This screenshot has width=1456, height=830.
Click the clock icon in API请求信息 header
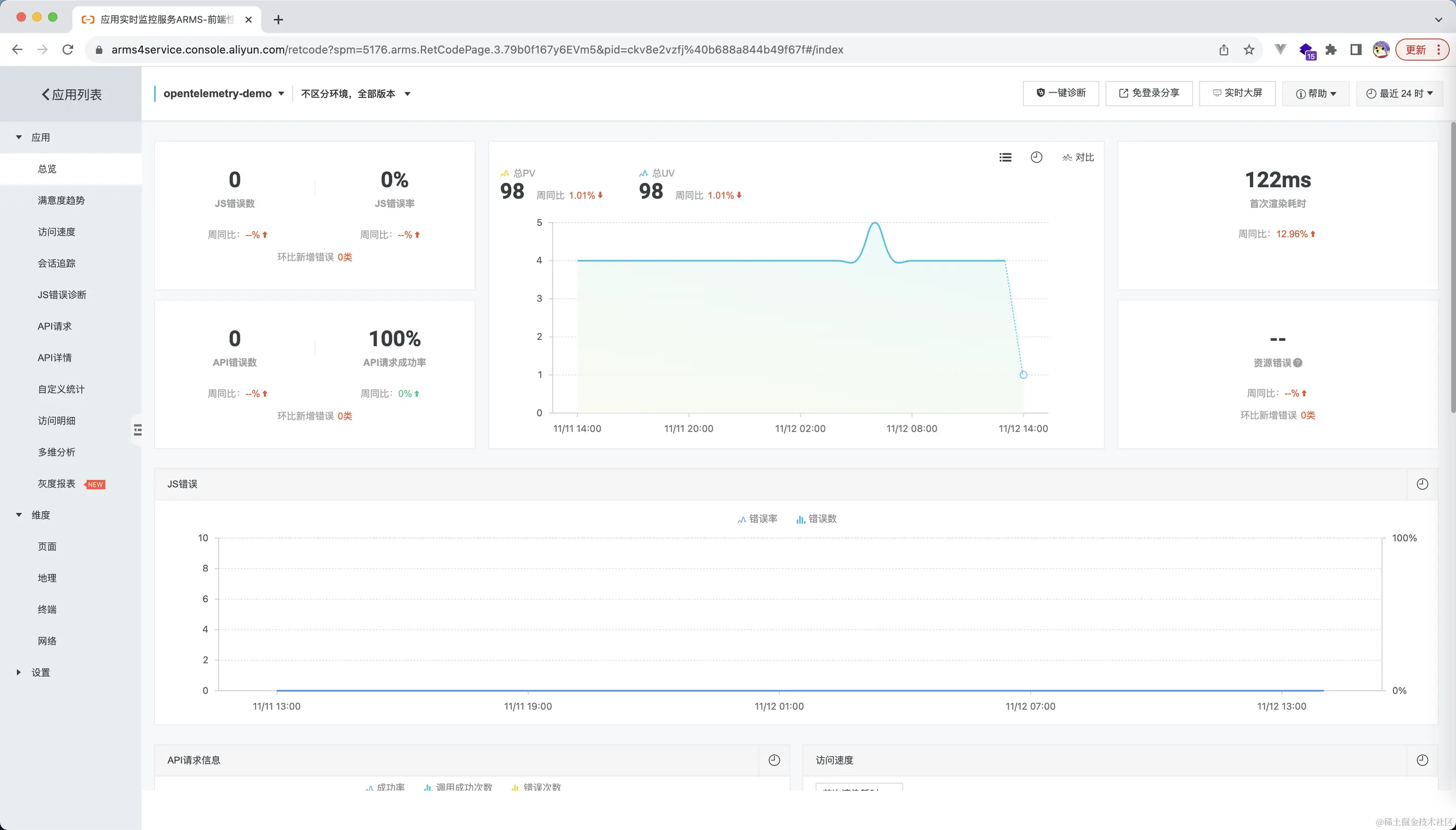pyautogui.click(x=774, y=760)
